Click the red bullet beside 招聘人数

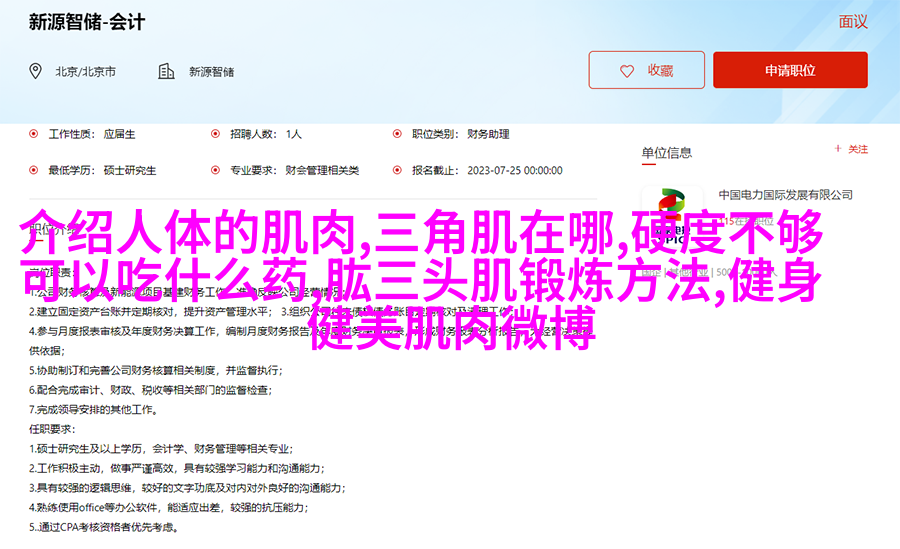215,134
